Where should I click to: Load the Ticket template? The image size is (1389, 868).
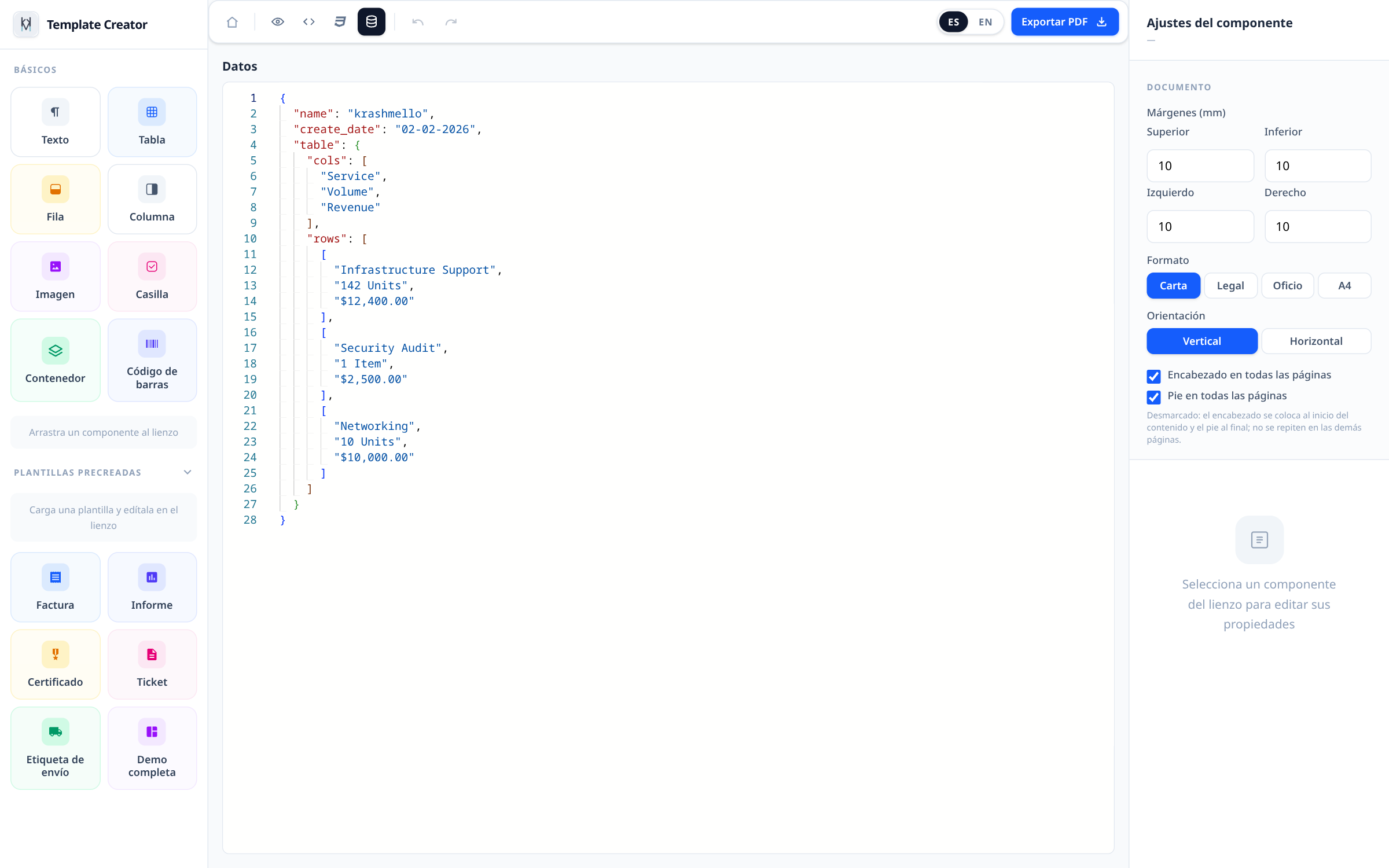[152, 664]
